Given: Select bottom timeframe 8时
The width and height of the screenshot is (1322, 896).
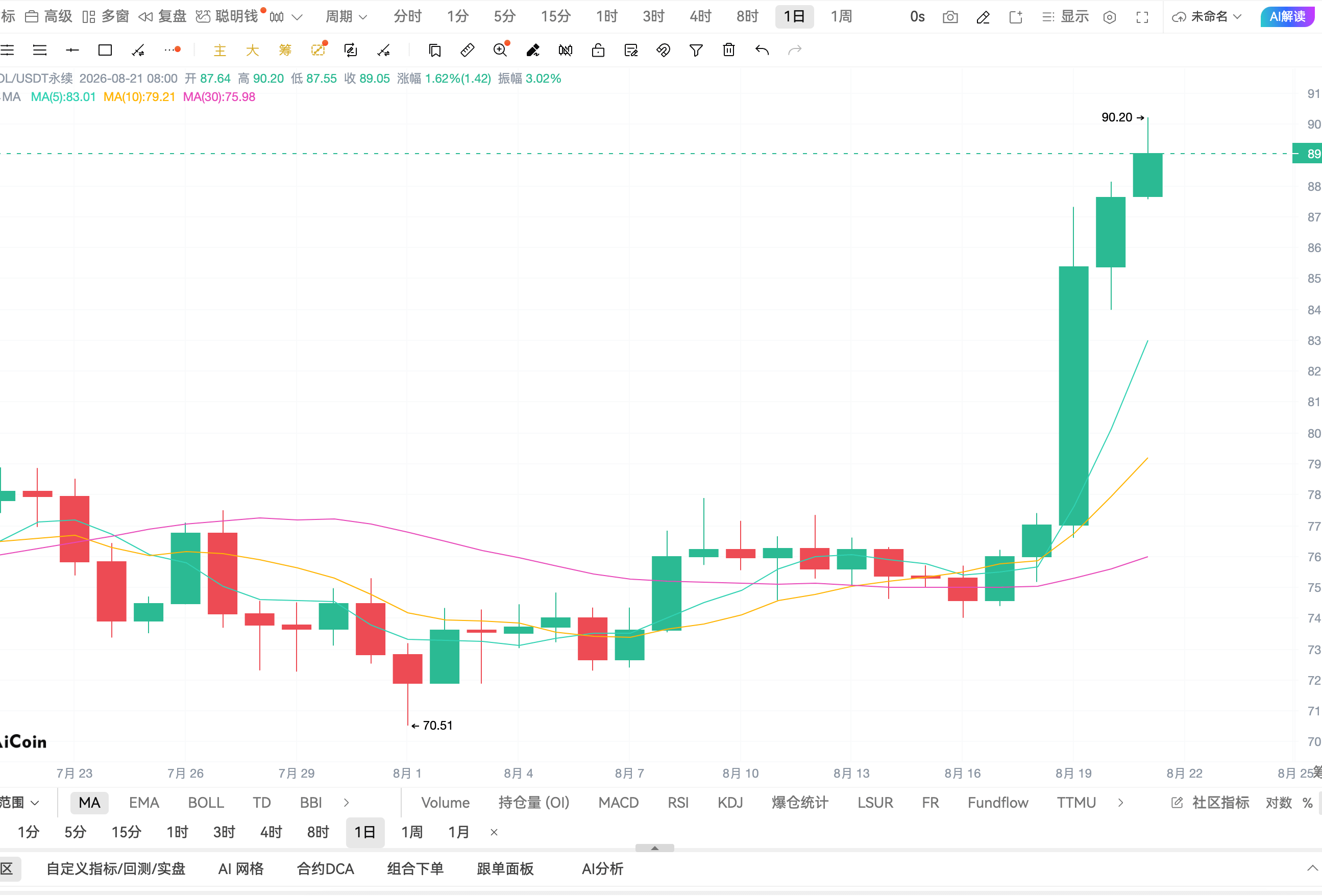Looking at the screenshot, I should tap(318, 832).
